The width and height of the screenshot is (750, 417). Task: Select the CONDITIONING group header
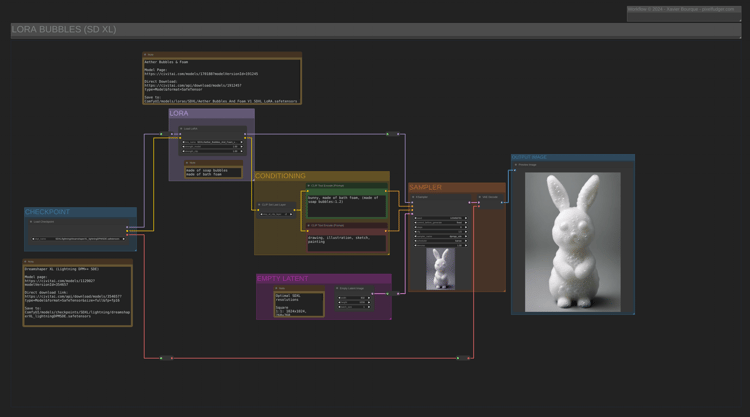click(281, 176)
